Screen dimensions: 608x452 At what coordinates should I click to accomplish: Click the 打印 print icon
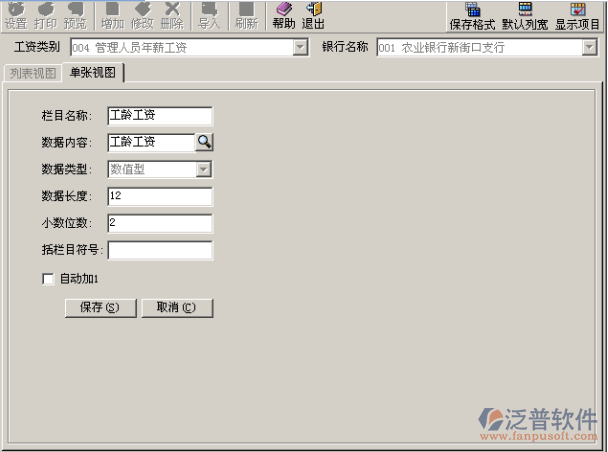click(46, 16)
